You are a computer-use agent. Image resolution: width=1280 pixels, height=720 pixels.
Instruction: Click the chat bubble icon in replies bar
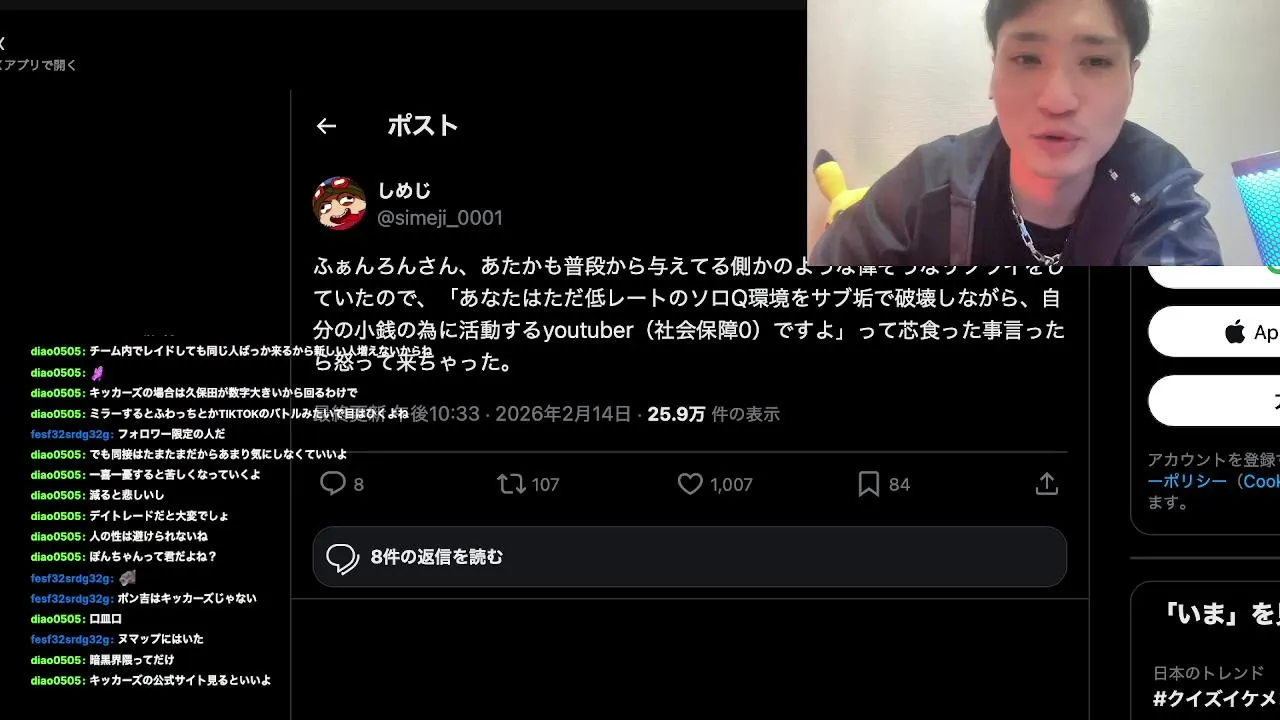pos(342,558)
